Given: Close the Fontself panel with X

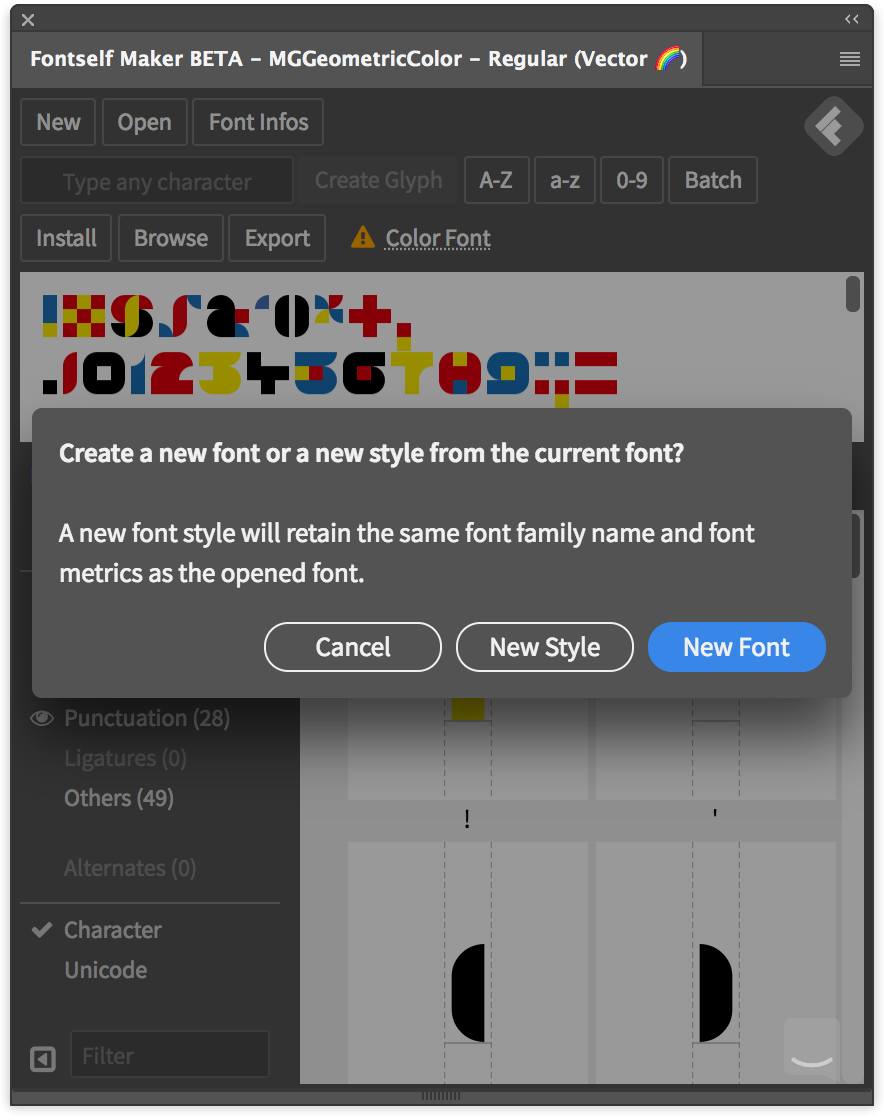Looking at the screenshot, I should (28, 20).
